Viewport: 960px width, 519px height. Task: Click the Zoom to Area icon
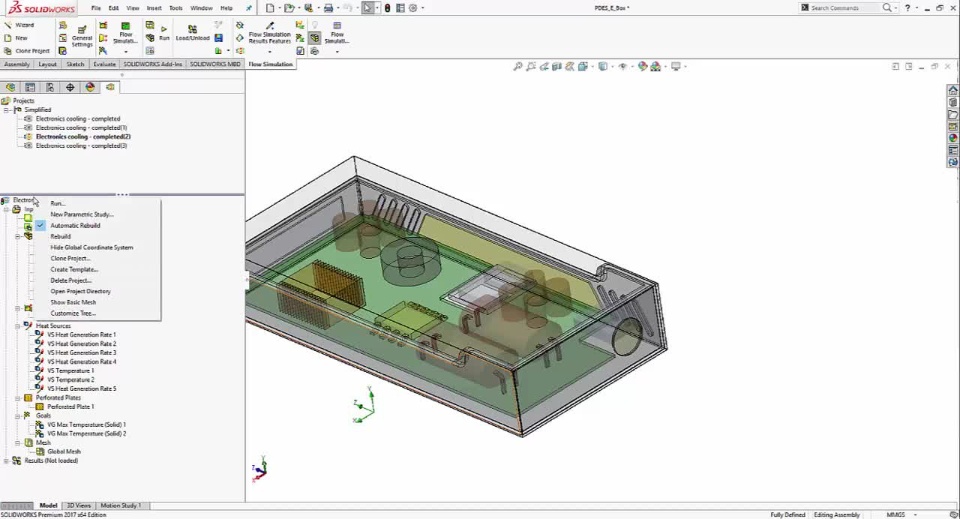click(x=531, y=66)
